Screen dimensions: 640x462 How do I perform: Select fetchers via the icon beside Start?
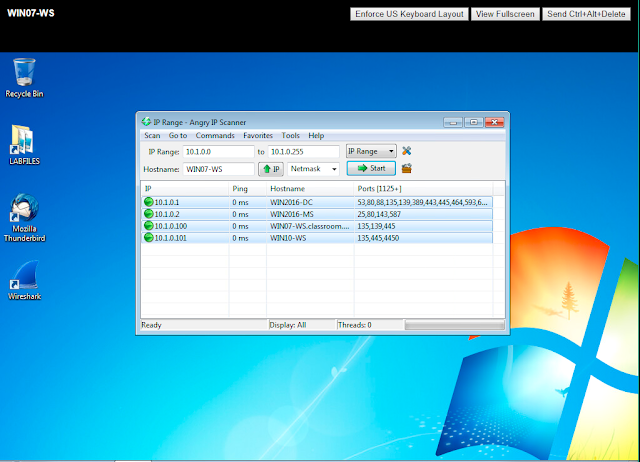click(x=407, y=168)
